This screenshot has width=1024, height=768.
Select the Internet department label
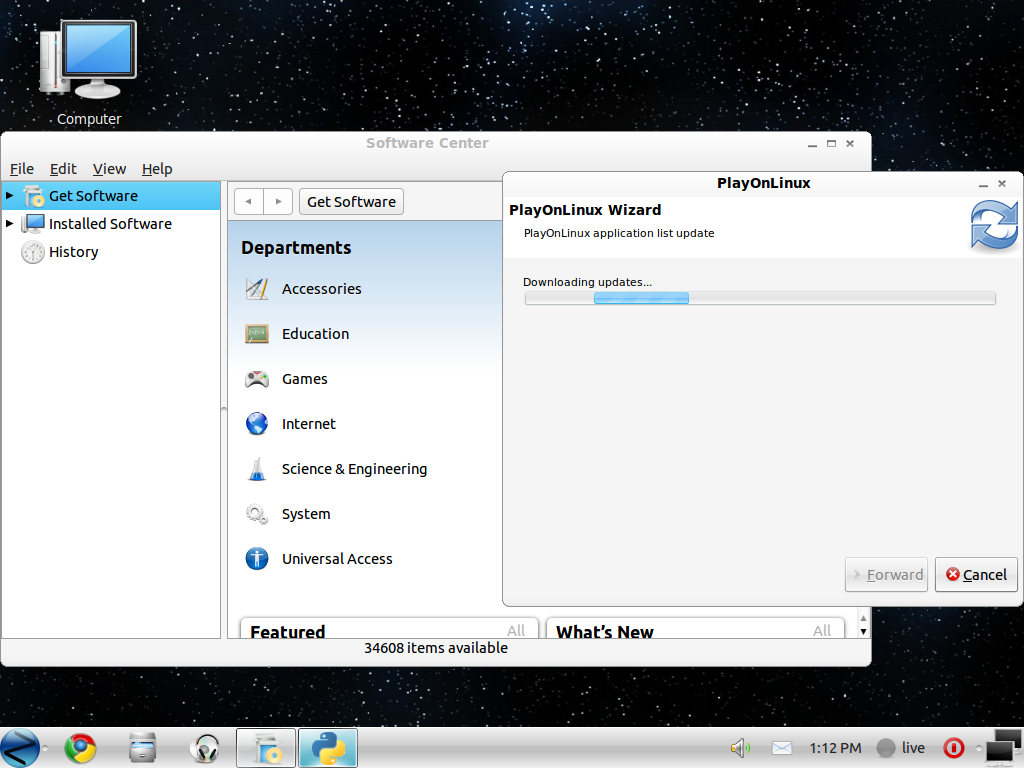pyautogui.click(x=308, y=424)
